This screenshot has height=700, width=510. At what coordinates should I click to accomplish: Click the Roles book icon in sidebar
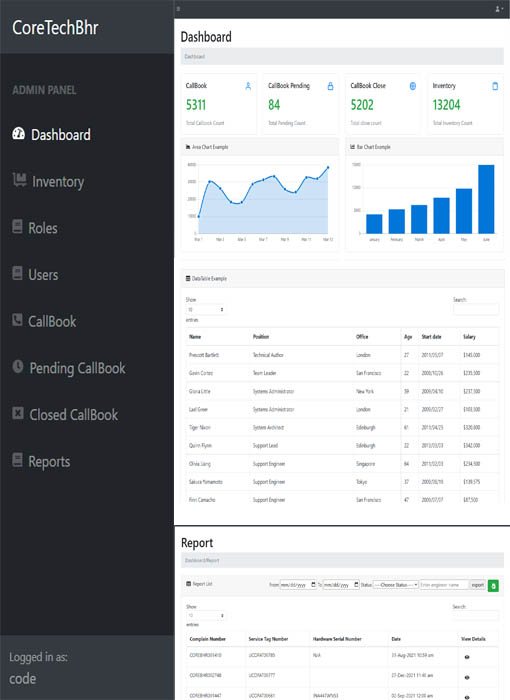[x=17, y=226]
